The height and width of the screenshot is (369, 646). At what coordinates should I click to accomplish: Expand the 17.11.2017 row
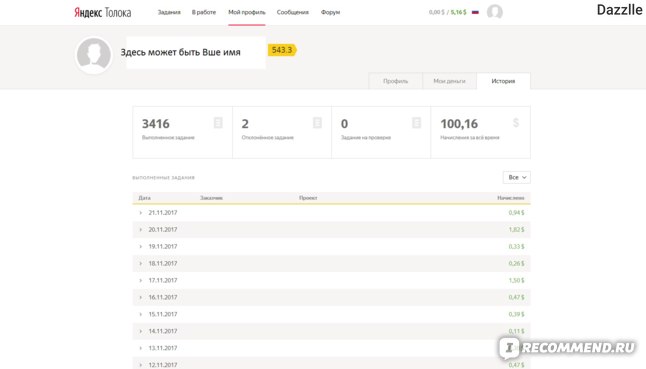point(140,280)
